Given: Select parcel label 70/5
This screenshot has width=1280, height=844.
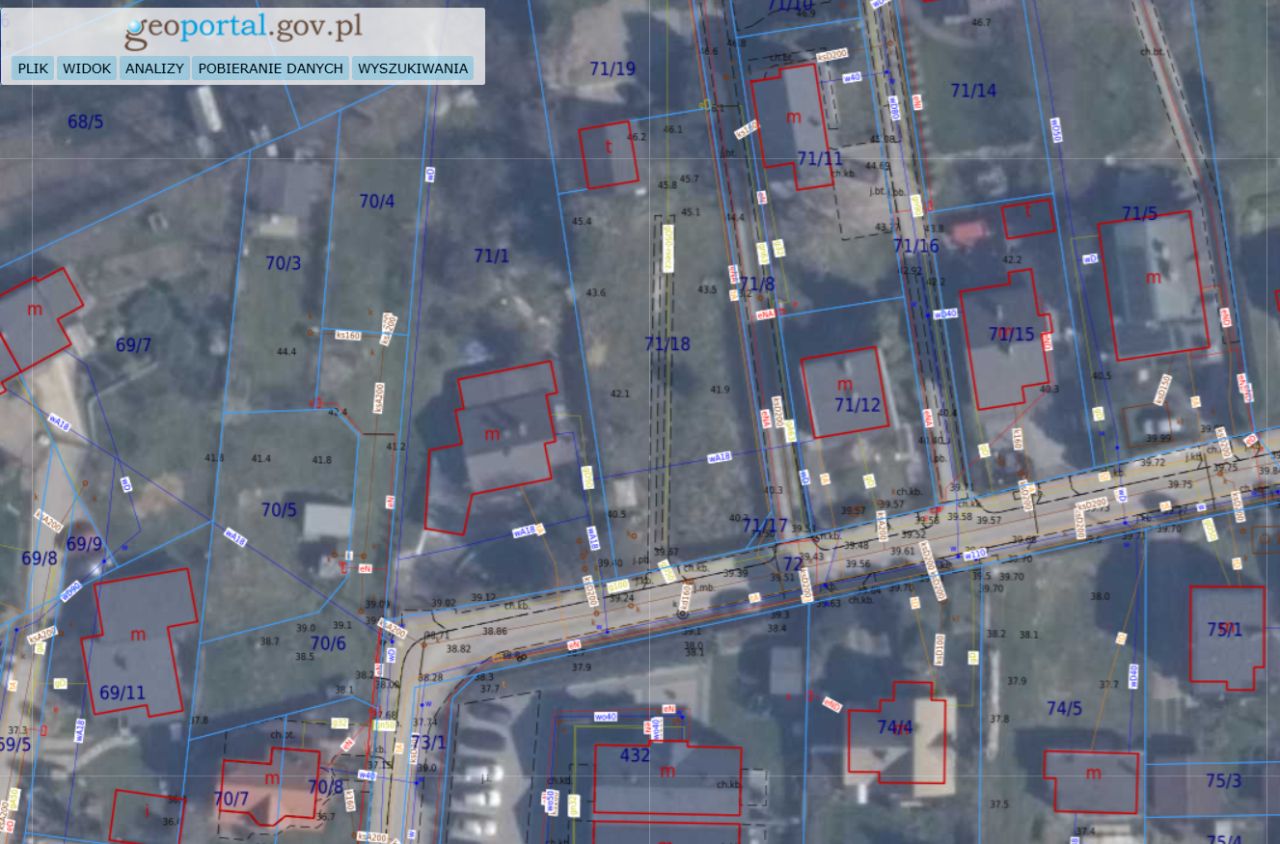Looking at the screenshot, I should pos(279,510).
